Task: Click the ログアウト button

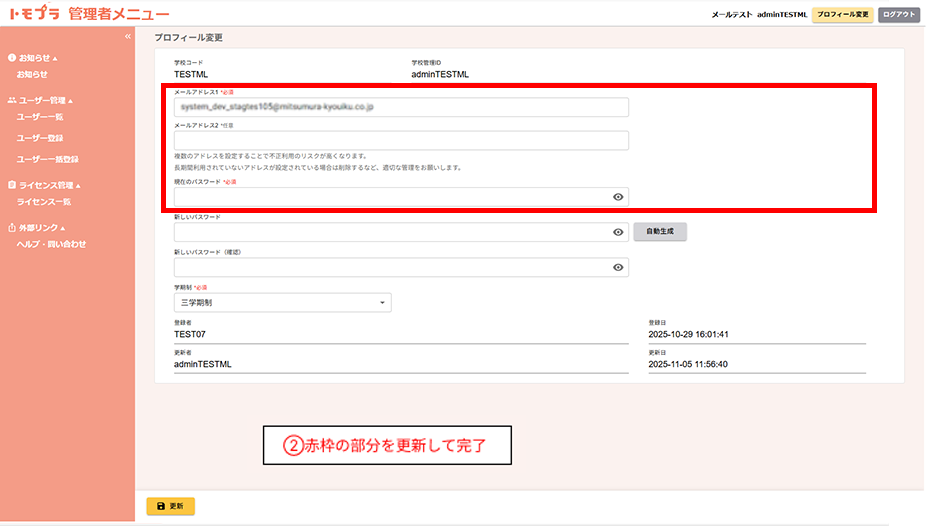Action: (x=898, y=15)
